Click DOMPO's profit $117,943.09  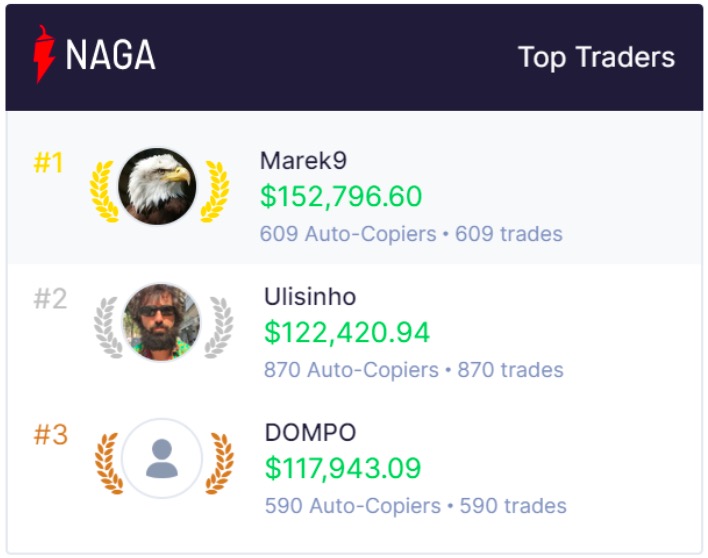(343, 468)
